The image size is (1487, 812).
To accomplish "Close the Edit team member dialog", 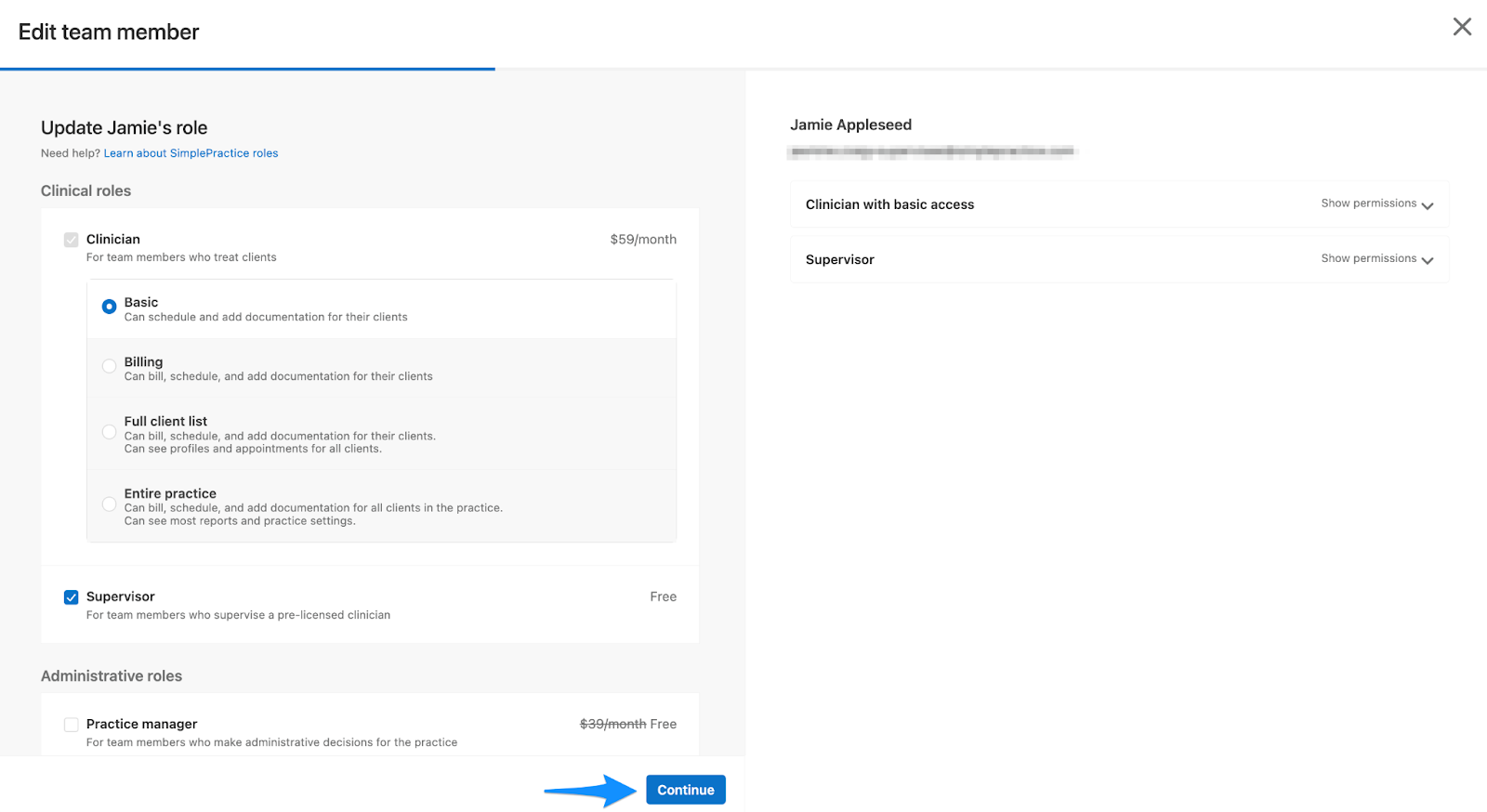I will (x=1462, y=27).
